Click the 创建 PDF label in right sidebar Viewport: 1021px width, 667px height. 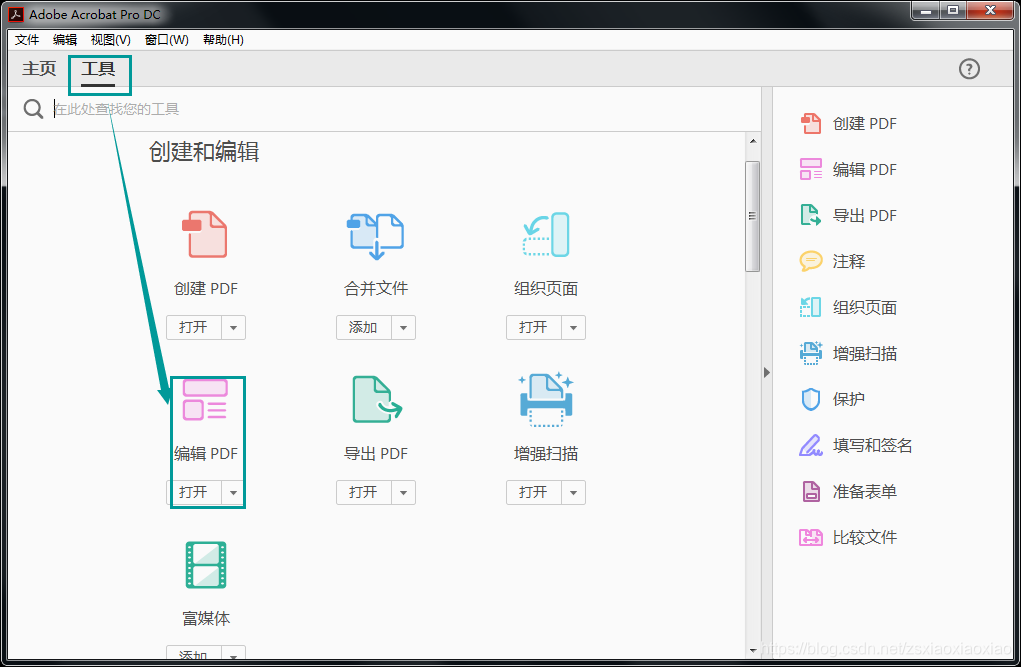(865, 124)
